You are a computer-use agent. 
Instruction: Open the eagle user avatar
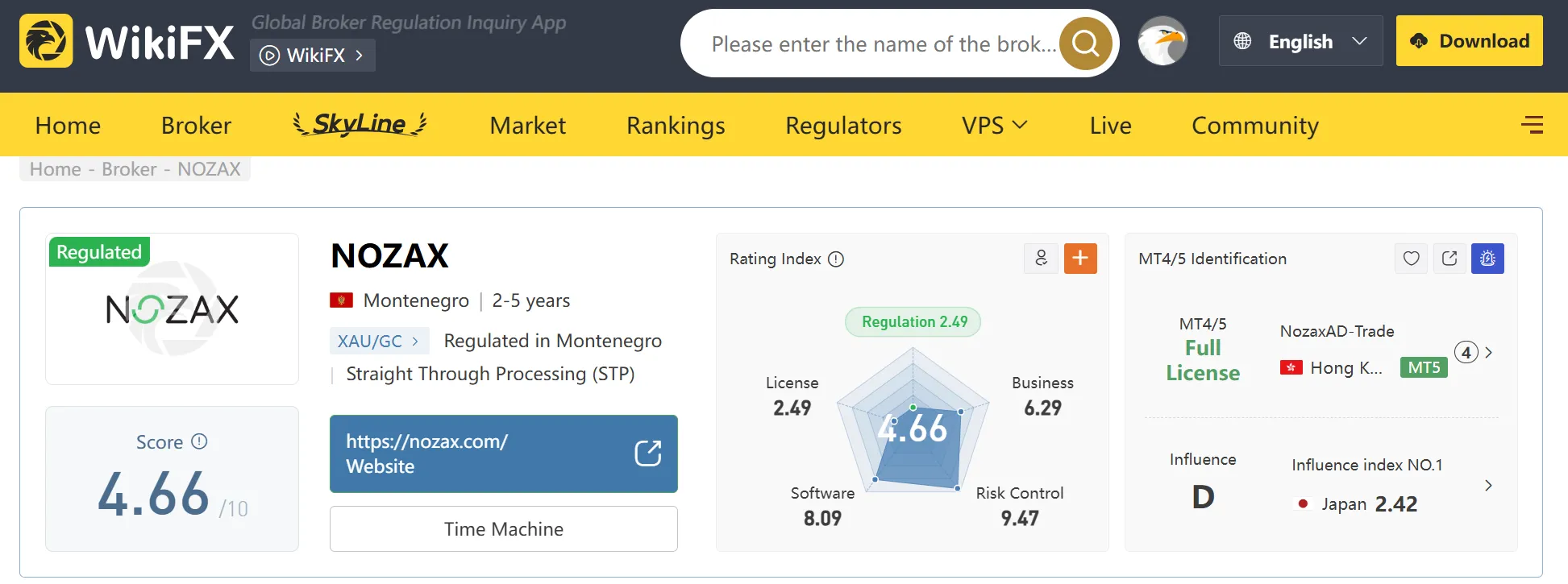tap(1162, 41)
